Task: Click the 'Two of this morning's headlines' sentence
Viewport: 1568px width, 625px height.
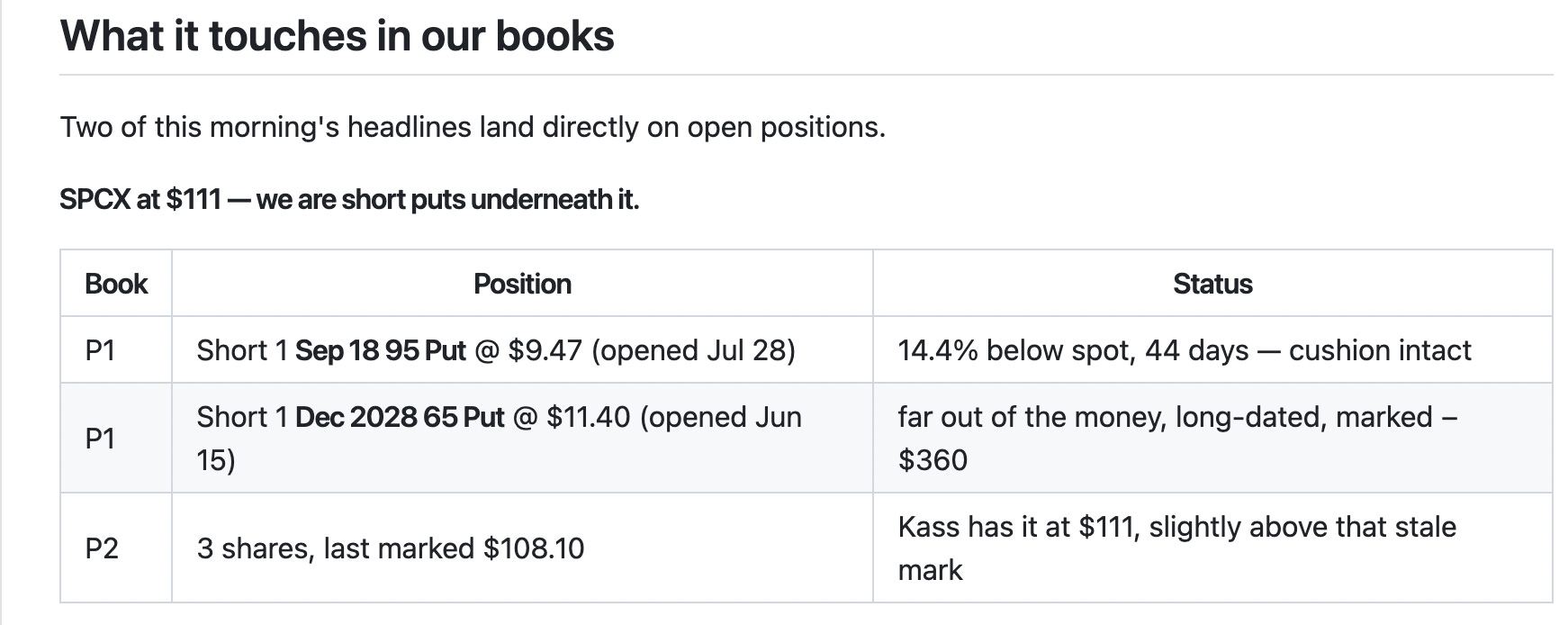Action: point(473,127)
